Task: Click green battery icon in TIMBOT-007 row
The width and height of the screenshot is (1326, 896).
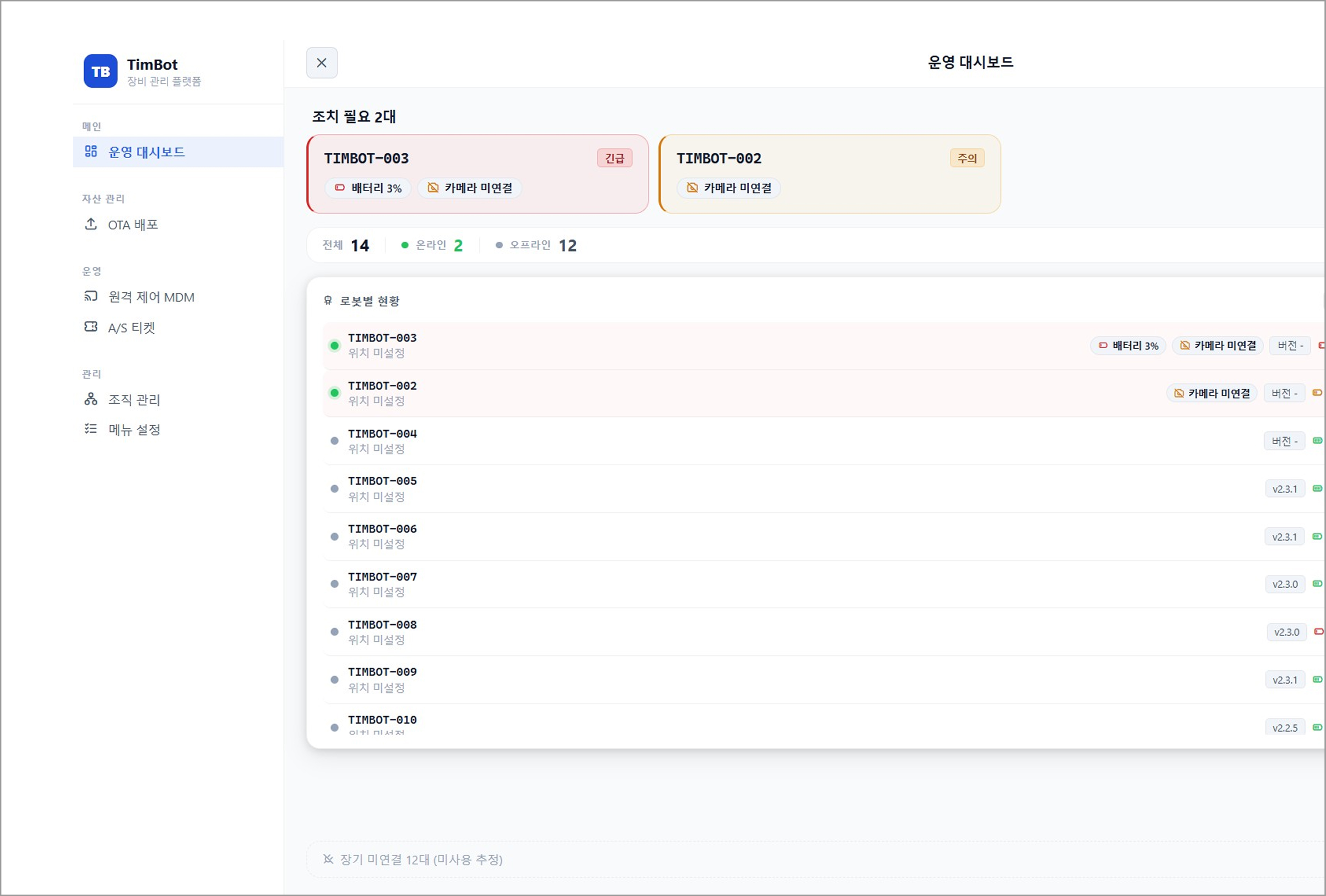Action: (1317, 583)
